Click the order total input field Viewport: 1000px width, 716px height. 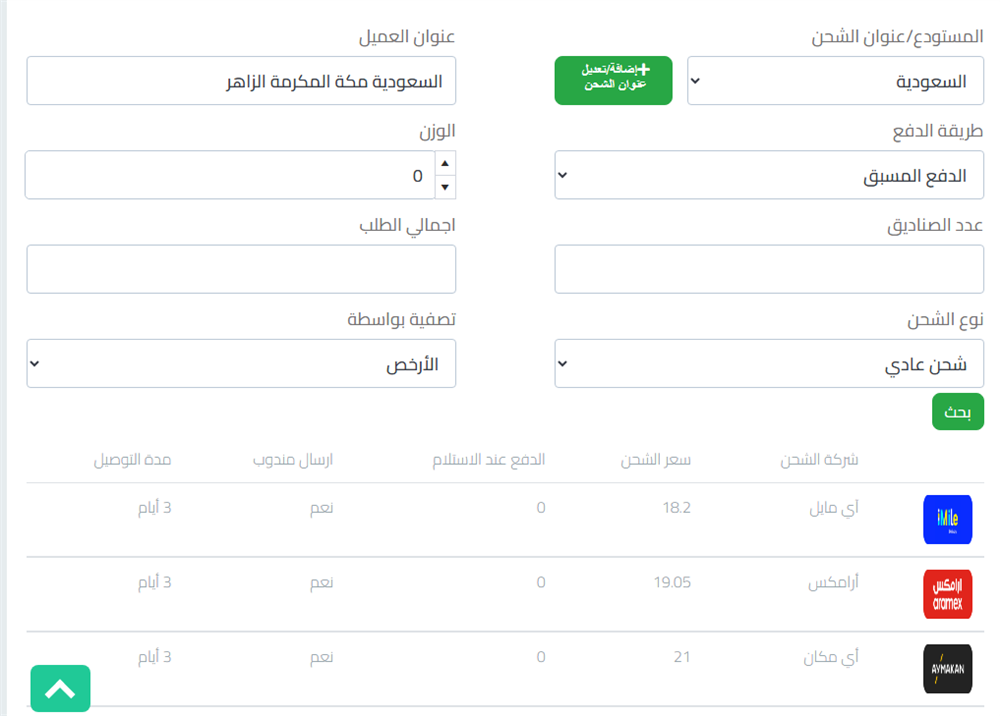coord(241,270)
